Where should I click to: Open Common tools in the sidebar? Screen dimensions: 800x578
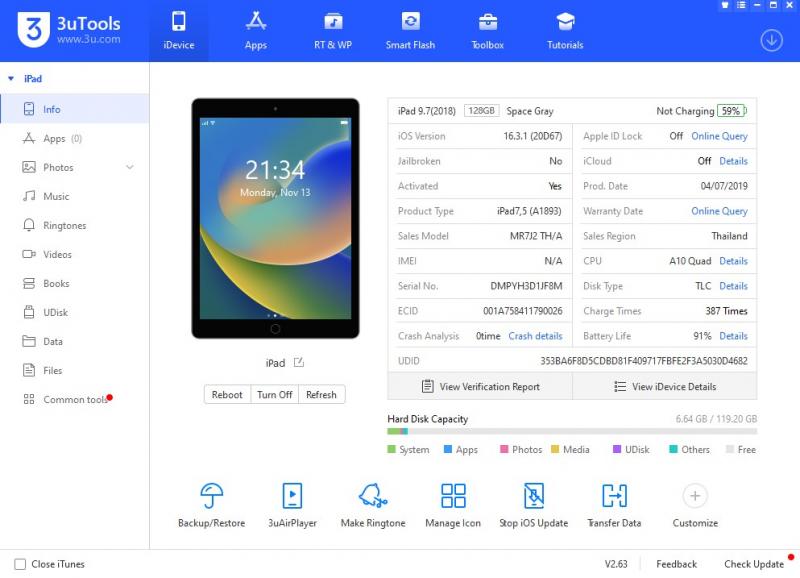click(x=74, y=399)
